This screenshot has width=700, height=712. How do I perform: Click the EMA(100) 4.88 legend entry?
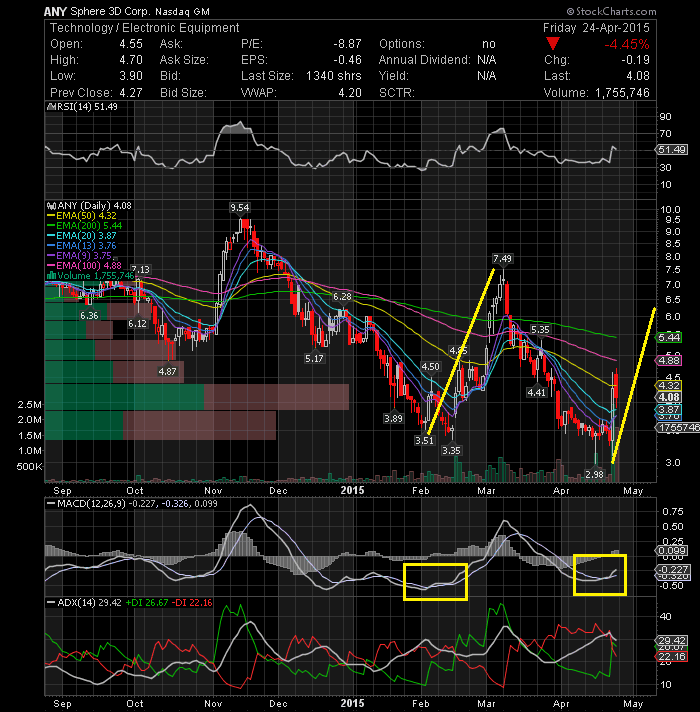pos(84,266)
